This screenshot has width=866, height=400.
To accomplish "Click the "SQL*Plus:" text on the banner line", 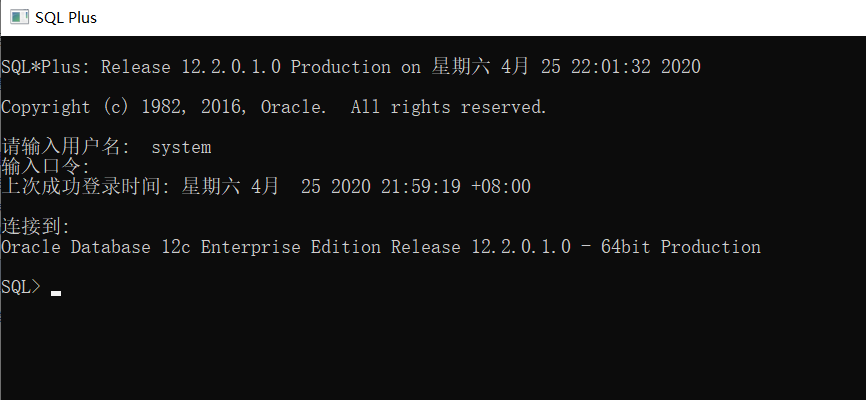I will (46, 67).
